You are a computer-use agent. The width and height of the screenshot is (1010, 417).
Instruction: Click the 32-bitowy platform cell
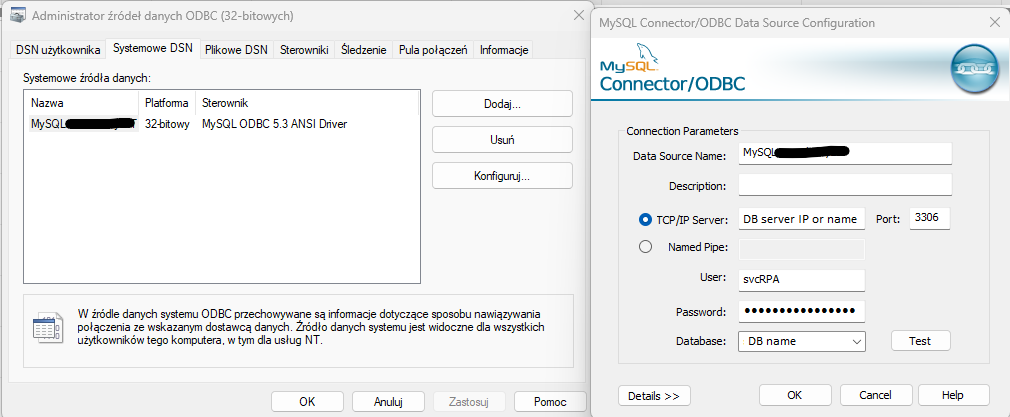point(167,124)
